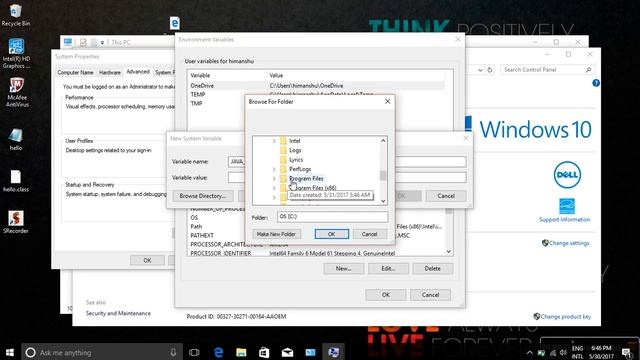Click the volume icon in system tray
The height and width of the screenshot is (360, 640).
(x=563, y=353)
